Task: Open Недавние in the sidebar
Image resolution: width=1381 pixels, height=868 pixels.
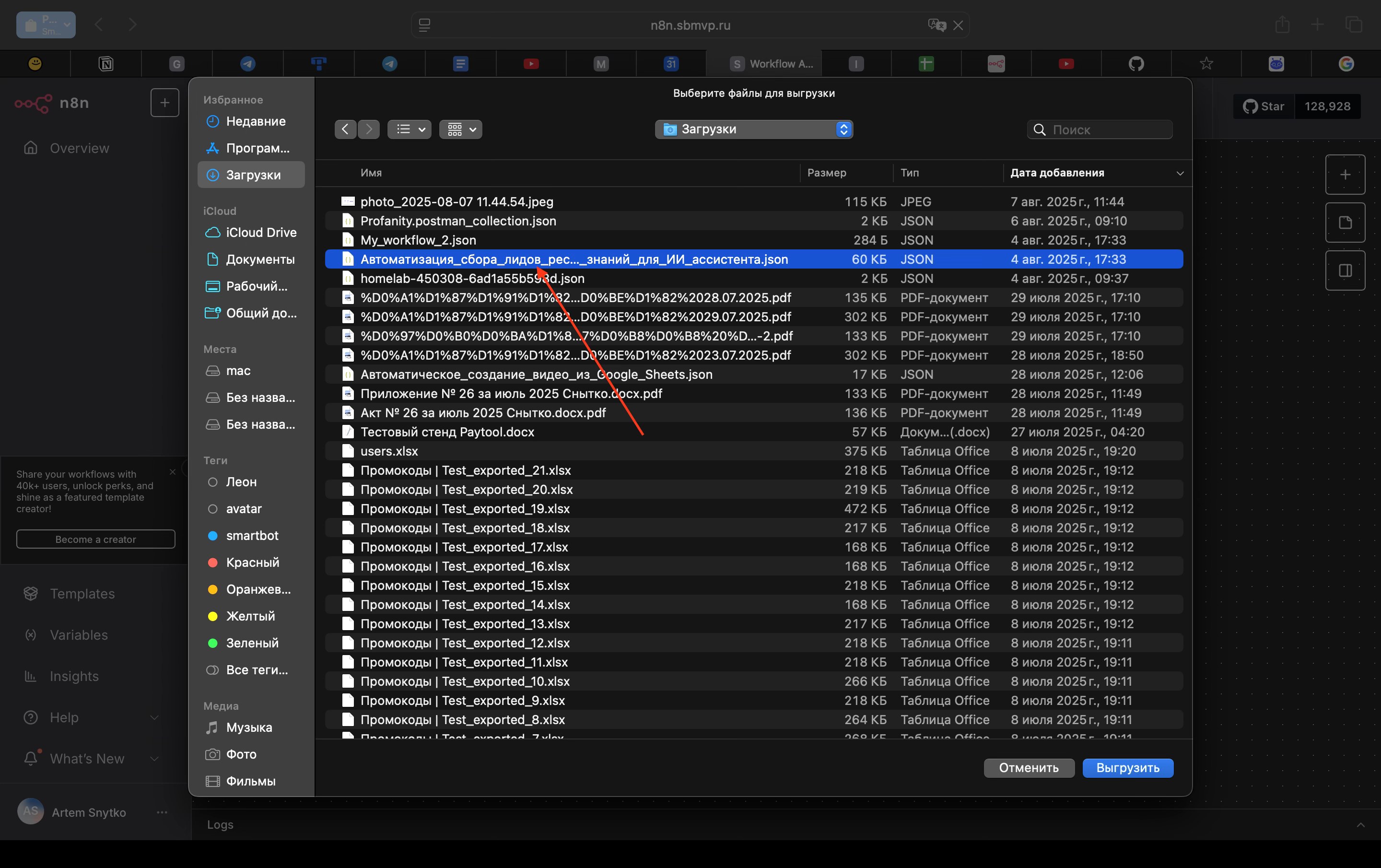Action: [255, 121]
